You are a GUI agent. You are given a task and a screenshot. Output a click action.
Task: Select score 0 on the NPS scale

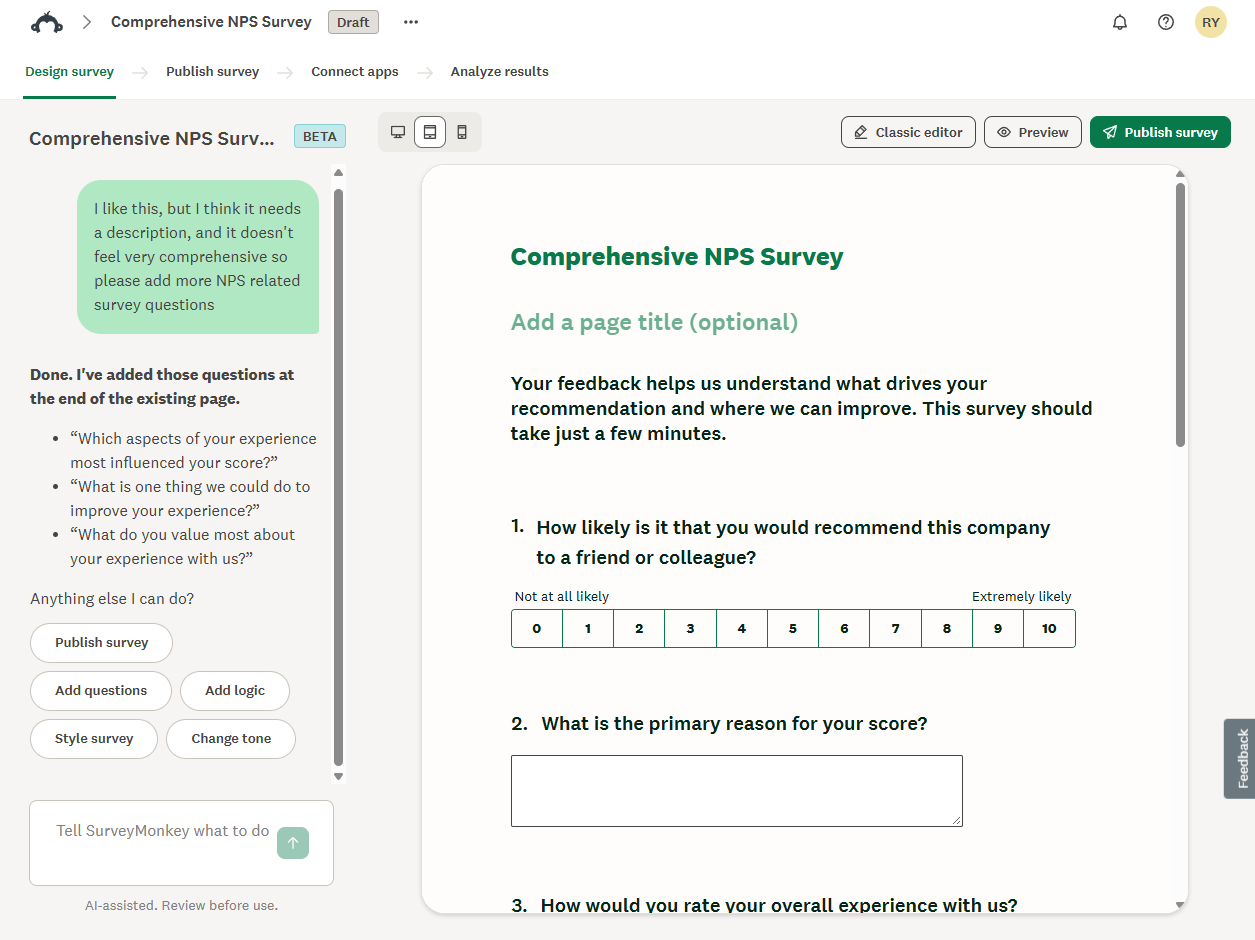pos(537,629)
